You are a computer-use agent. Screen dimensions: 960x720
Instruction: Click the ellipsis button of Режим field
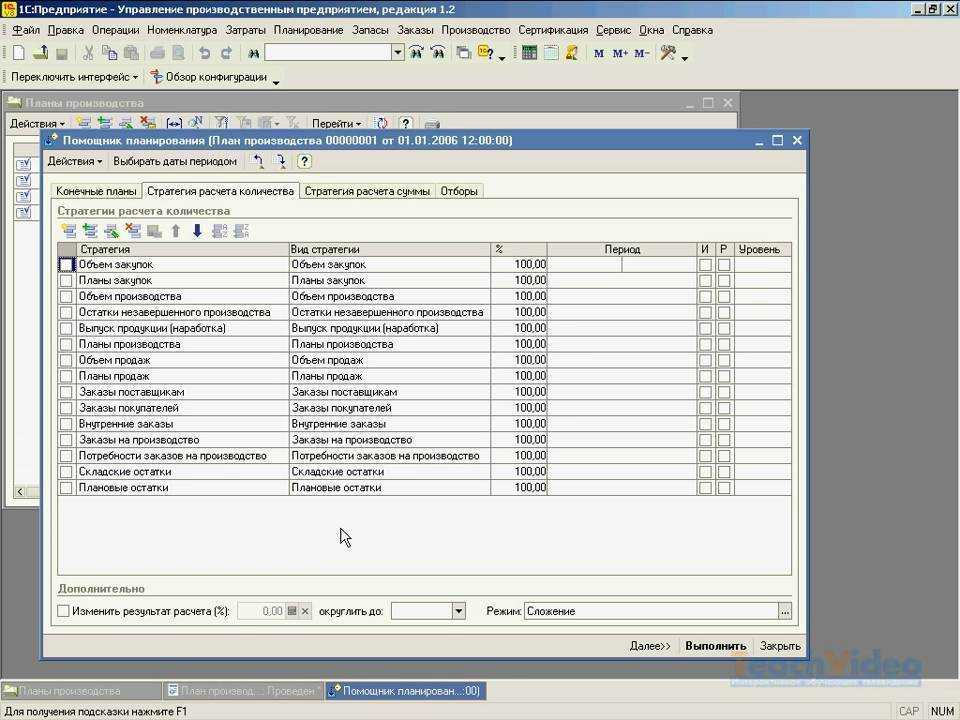click(785, 611)
